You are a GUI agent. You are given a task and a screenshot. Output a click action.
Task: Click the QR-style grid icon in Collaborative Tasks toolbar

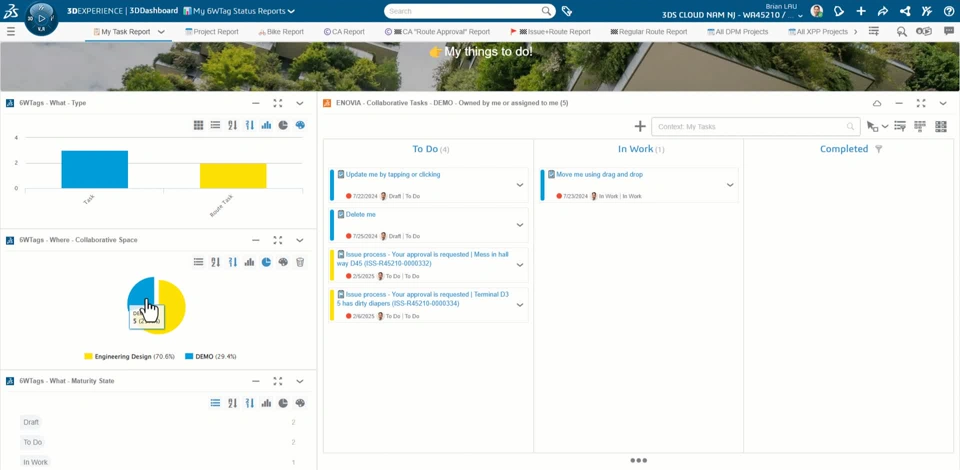[x=940, y=126]
